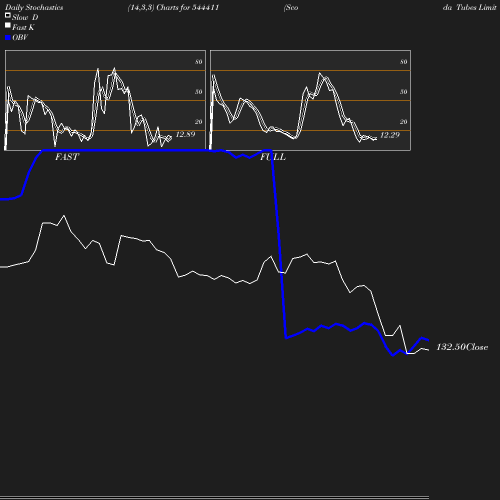Screen dimensions: 500x500
Task: Click the 'Fast K' legend label
Action: (23, 27)
